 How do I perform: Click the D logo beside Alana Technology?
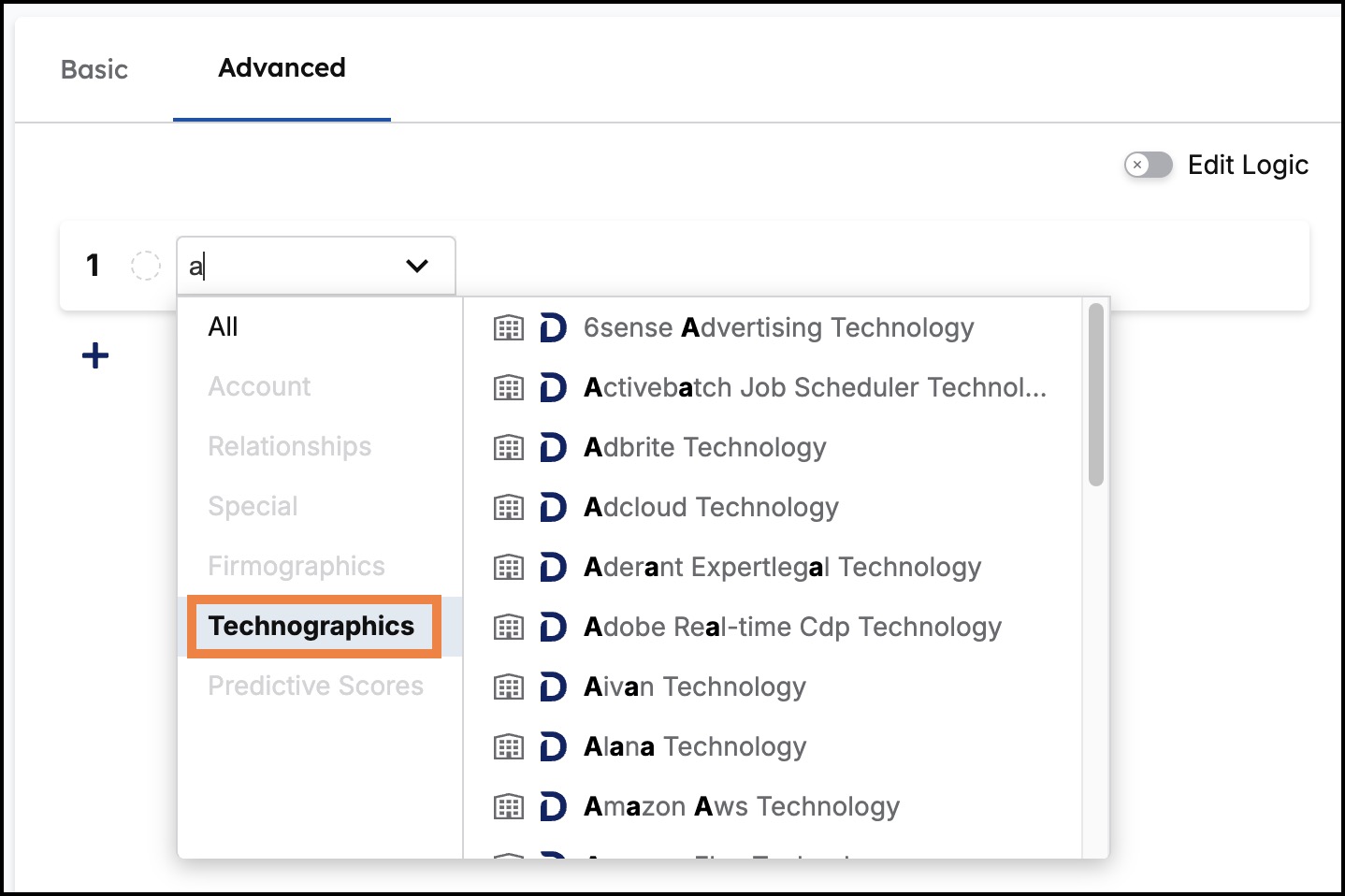click(553, 746)
